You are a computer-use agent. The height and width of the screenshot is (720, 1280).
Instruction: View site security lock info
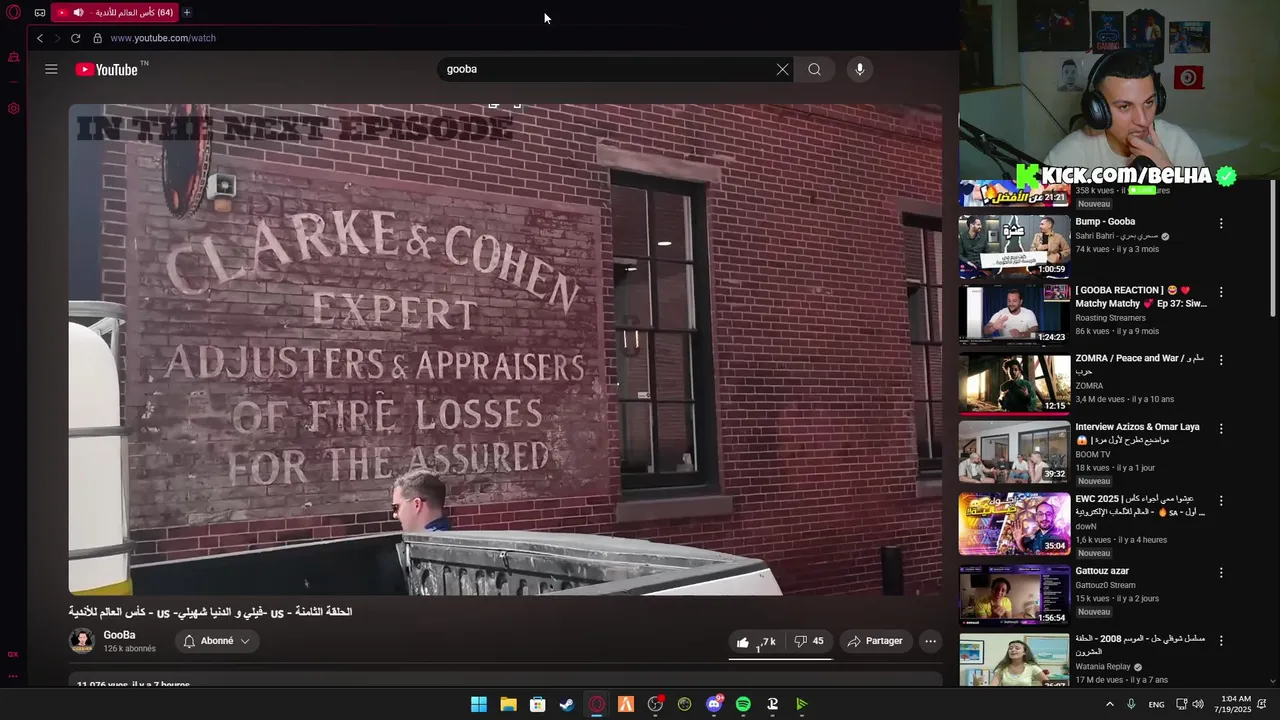[x=97, y=38]
